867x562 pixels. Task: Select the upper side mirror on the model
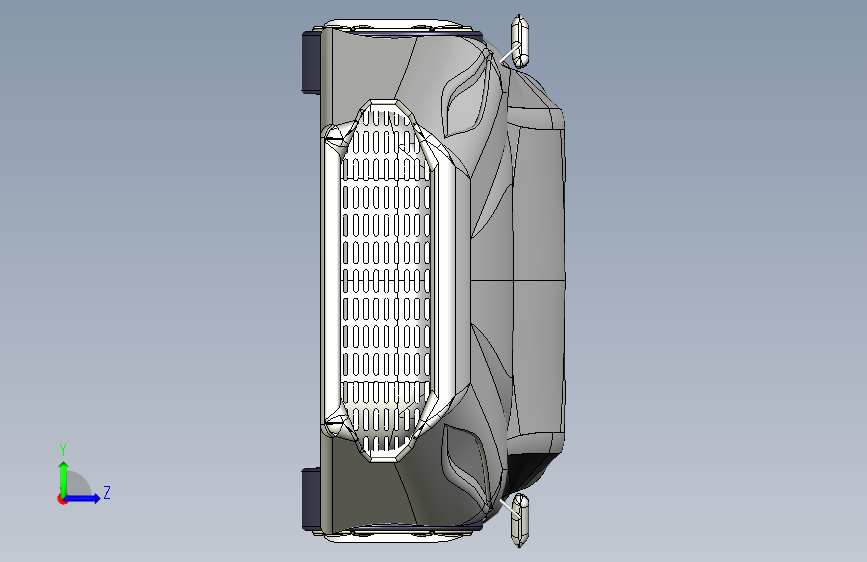pyautogui.click(x=519, y=41)
